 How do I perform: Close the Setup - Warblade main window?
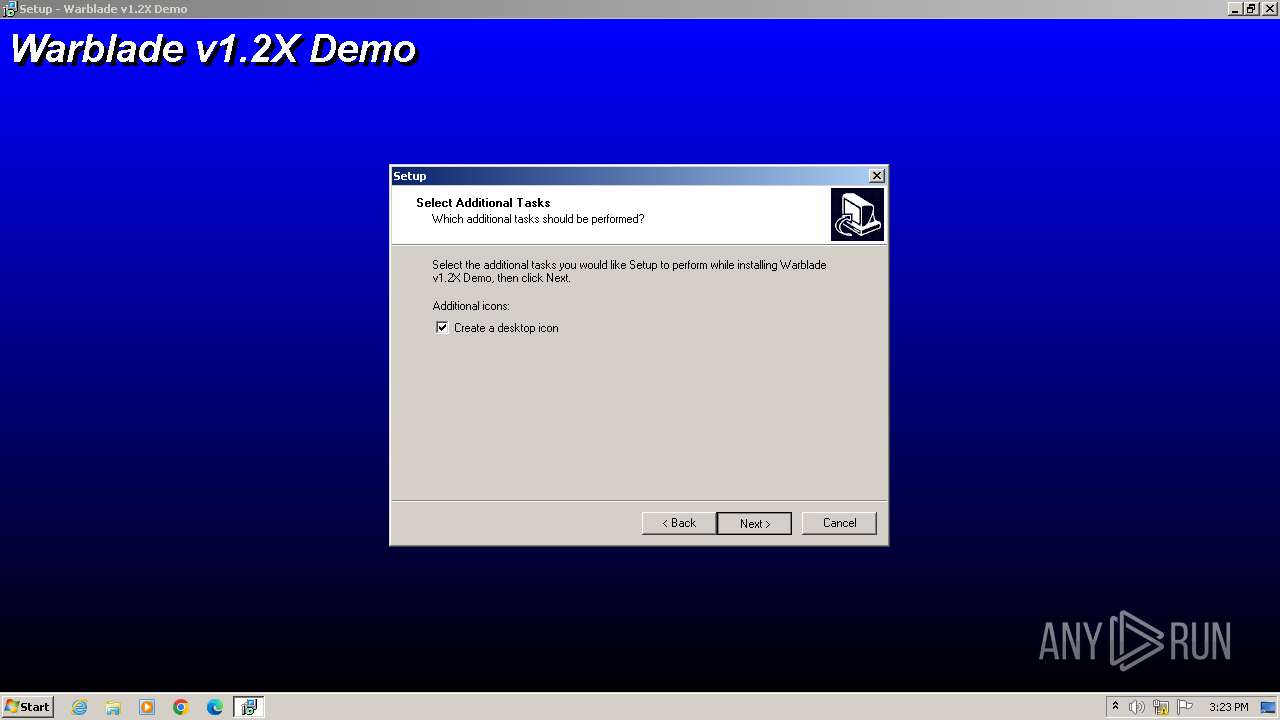(1268, 9)
